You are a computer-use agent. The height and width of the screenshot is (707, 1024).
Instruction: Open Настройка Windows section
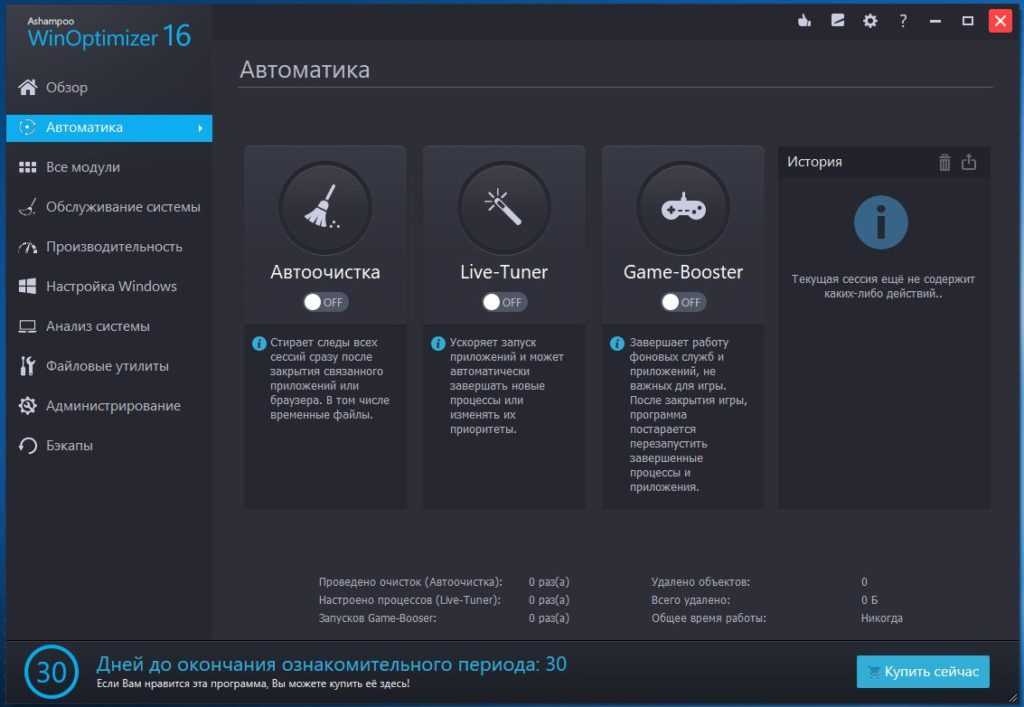click(x=109, y=286)
